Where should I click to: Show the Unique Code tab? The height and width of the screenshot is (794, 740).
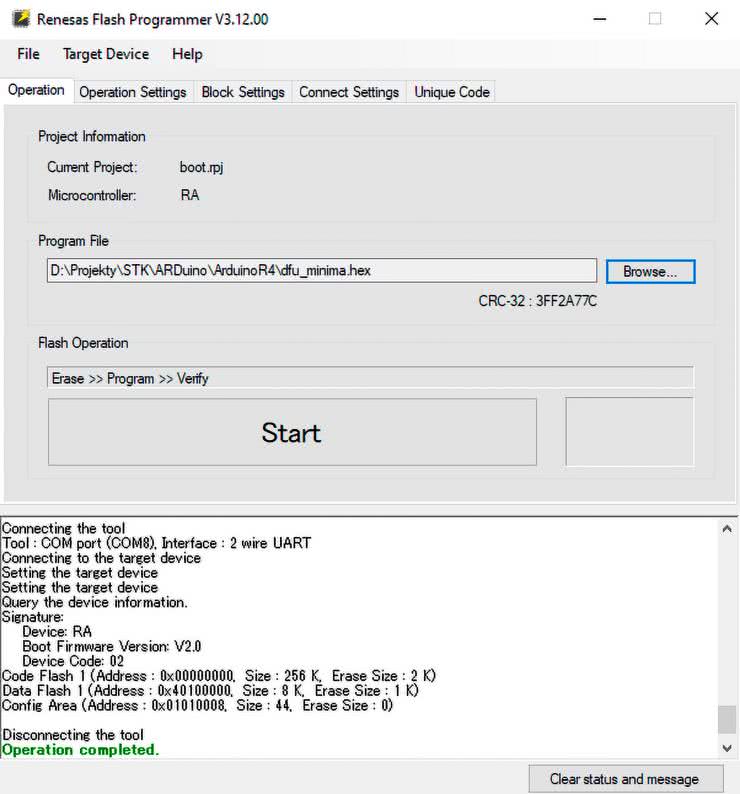pyautogui.click(x=452, y=92)
